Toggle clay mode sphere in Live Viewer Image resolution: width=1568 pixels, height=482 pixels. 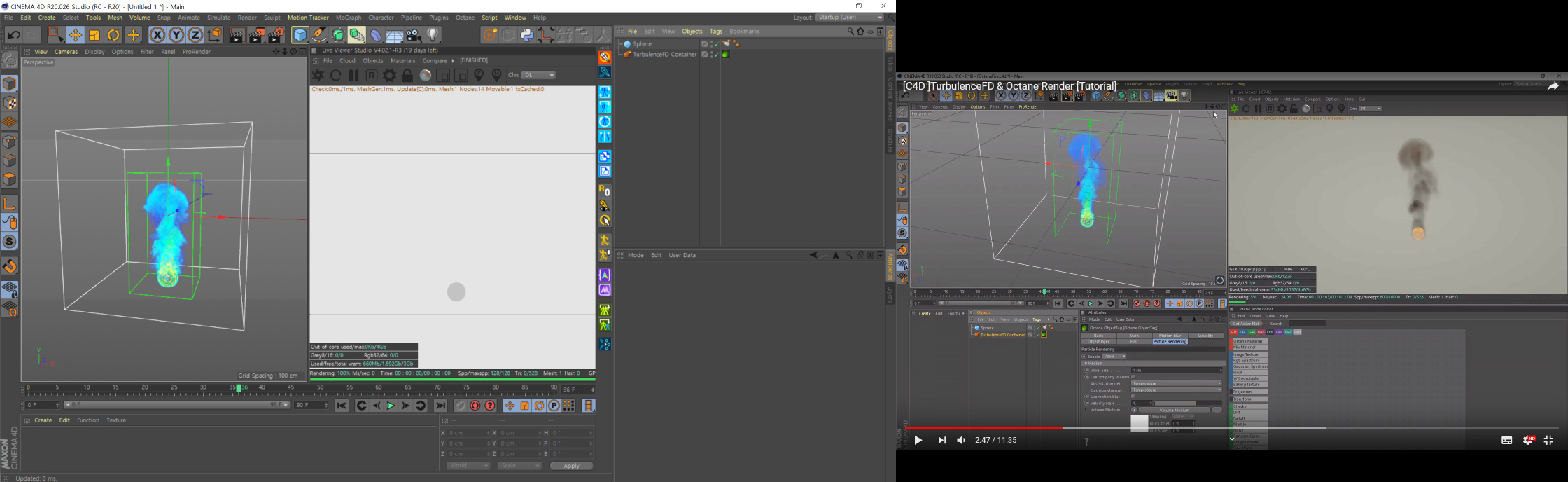426,76
